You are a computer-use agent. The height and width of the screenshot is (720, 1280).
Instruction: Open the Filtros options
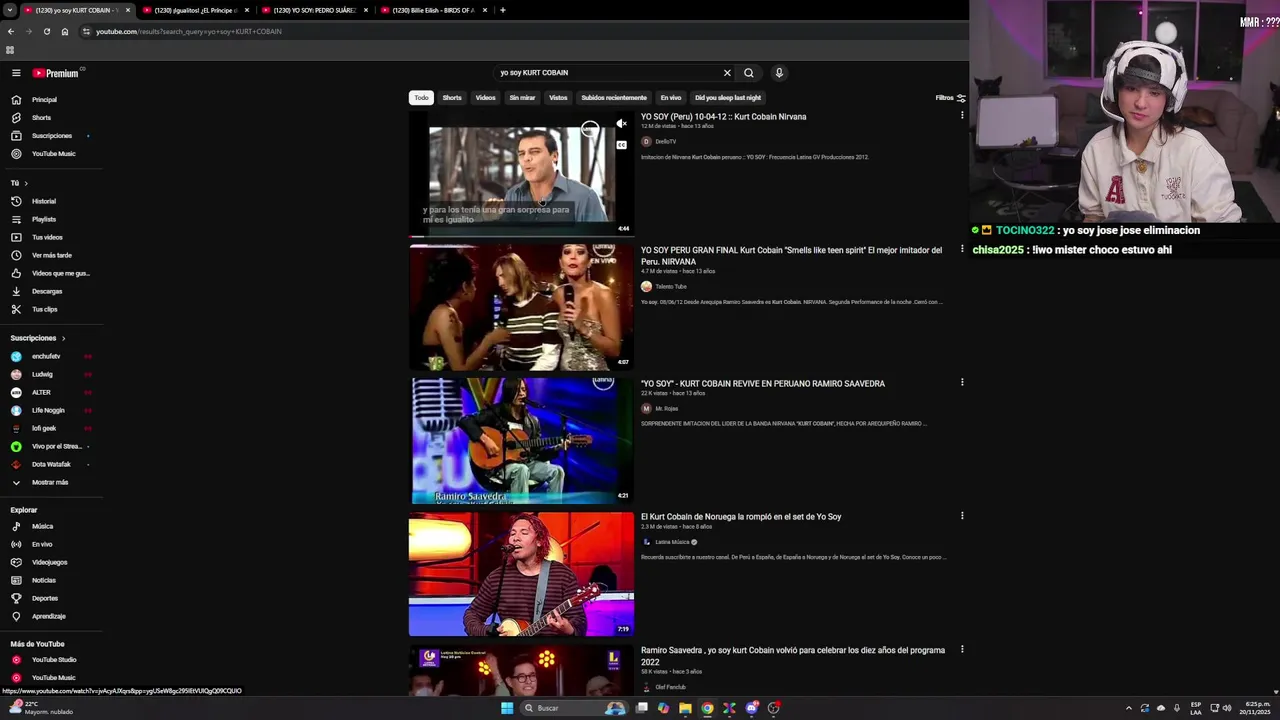tap(950, 98)
